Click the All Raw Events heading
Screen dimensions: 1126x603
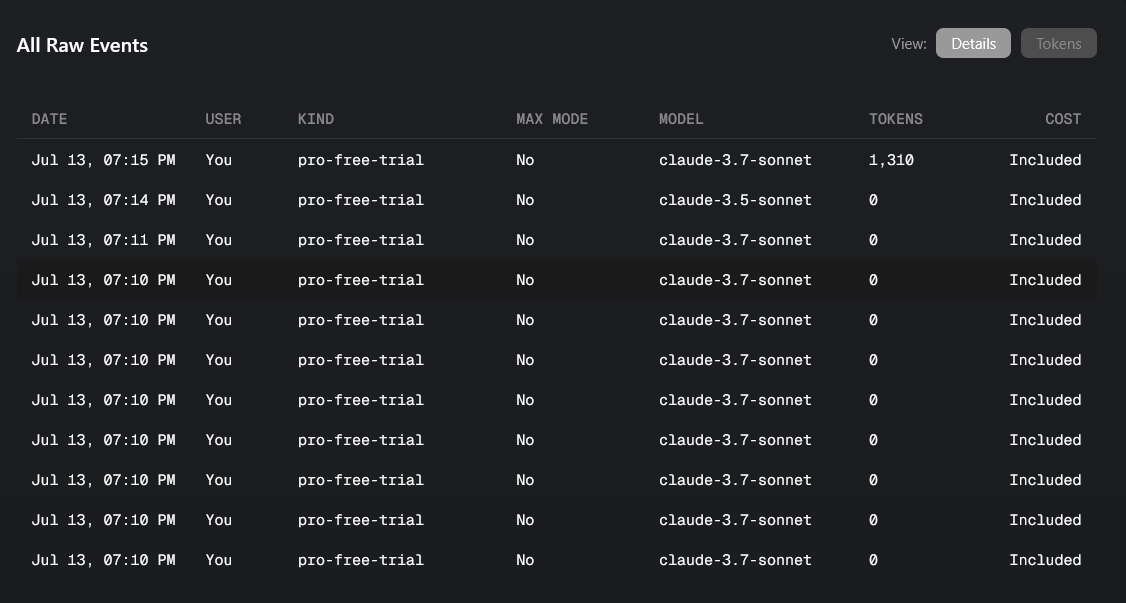(x=82, y=46)
